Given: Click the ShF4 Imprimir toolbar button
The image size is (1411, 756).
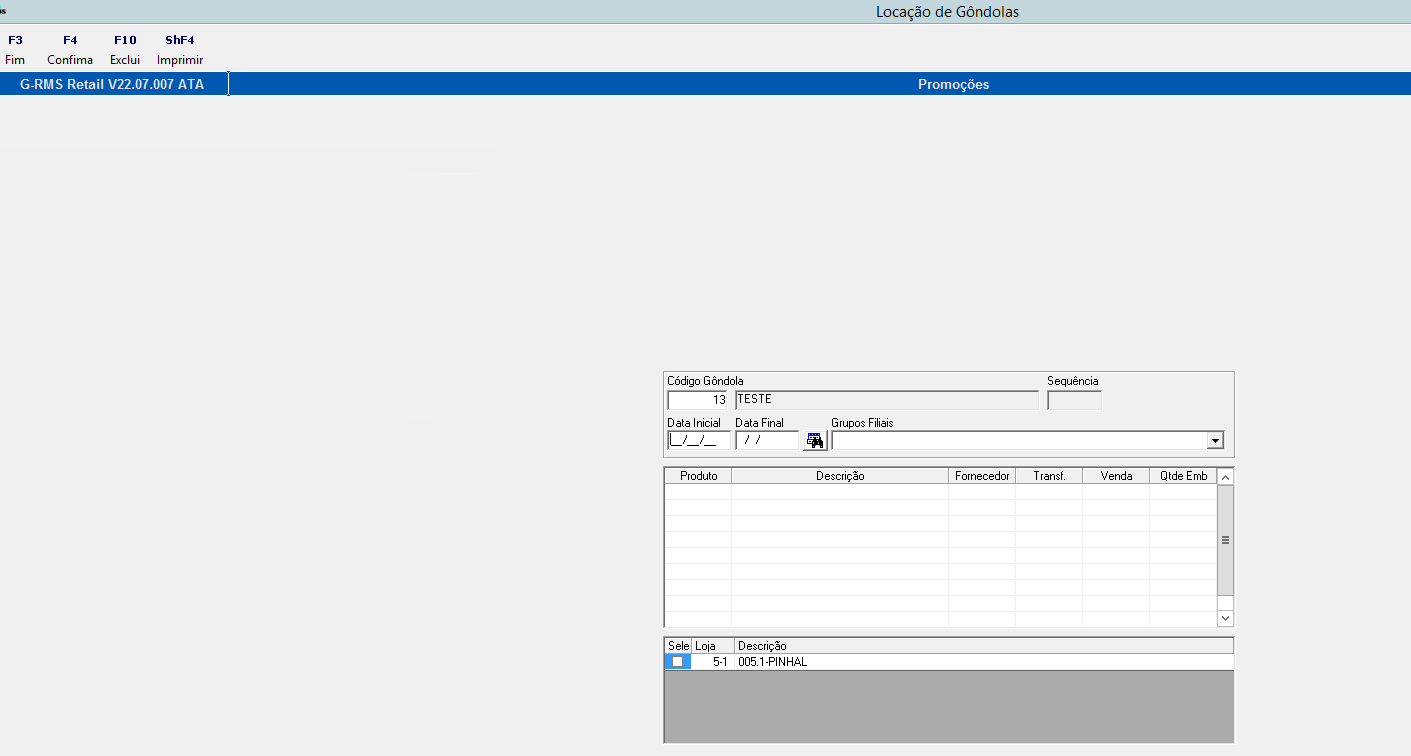Looking at the screenshot, I should pos(180,50).
